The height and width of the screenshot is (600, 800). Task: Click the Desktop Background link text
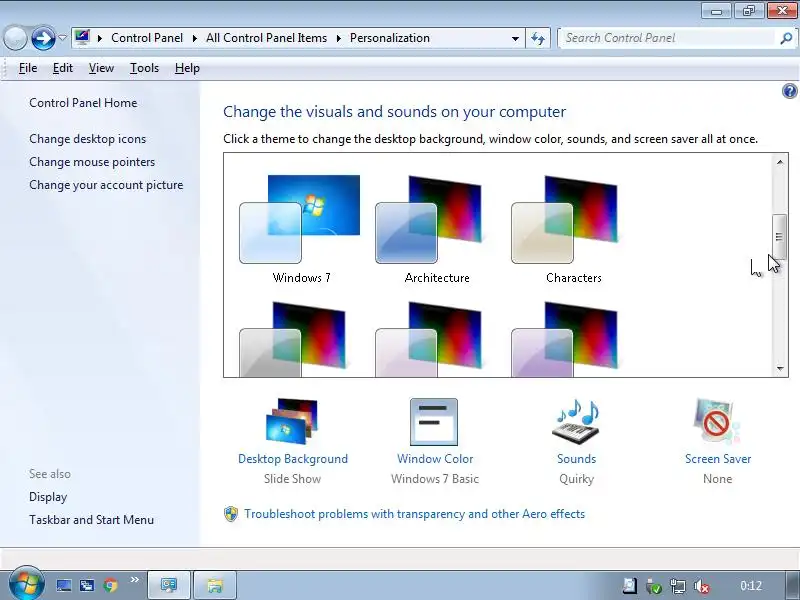293,459
